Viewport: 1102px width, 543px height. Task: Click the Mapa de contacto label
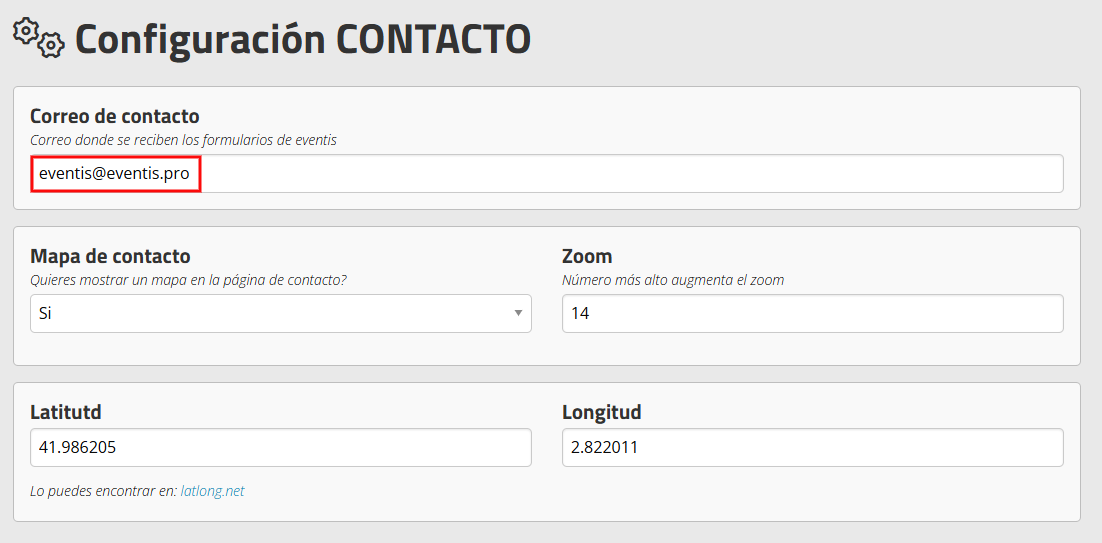[x=110, y=256]
